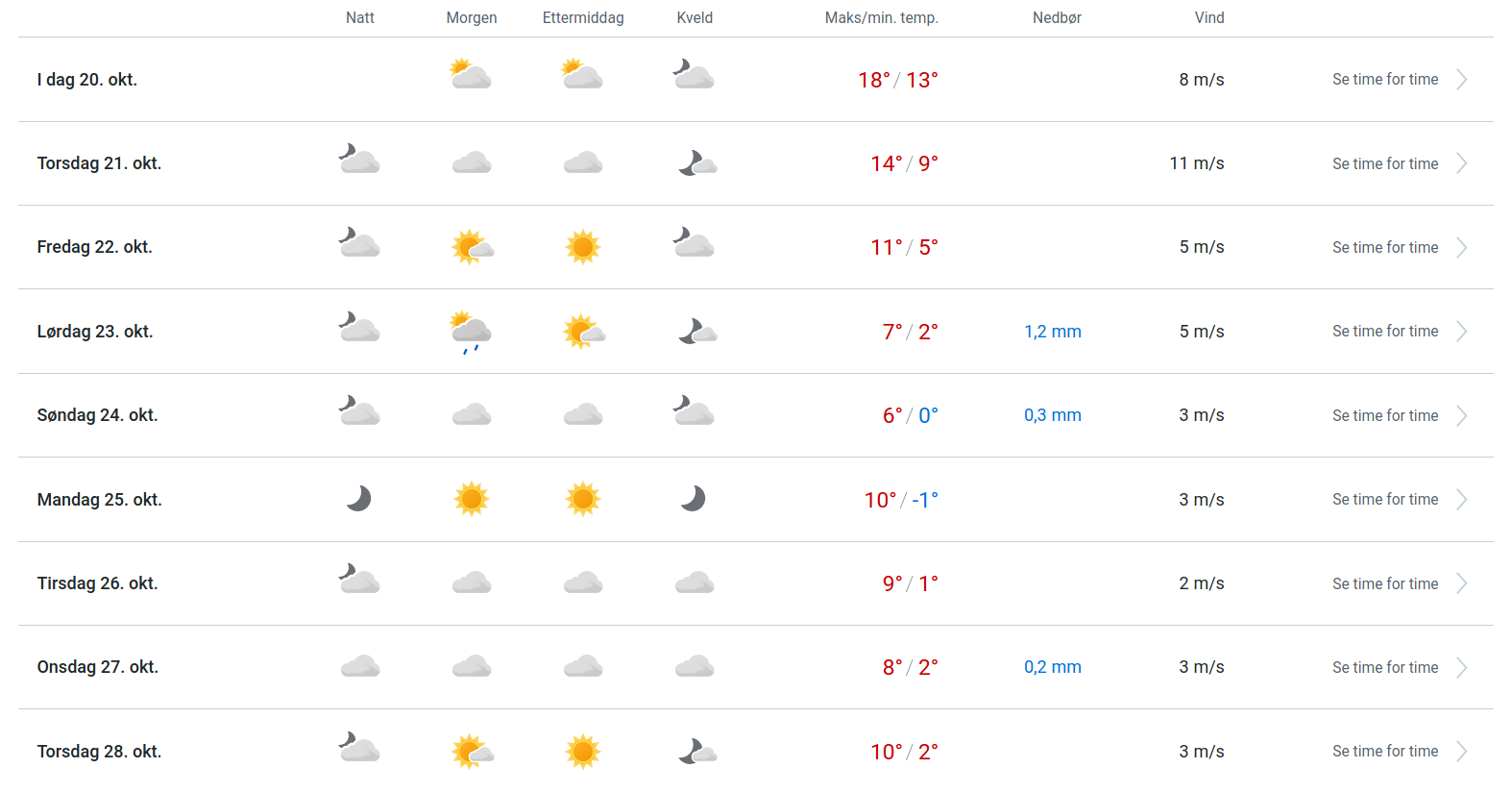The width and height of the screenshot is (1512, 793).
Task: Click the sunny icon for Fredag afternoon
Action: (583, 247)
